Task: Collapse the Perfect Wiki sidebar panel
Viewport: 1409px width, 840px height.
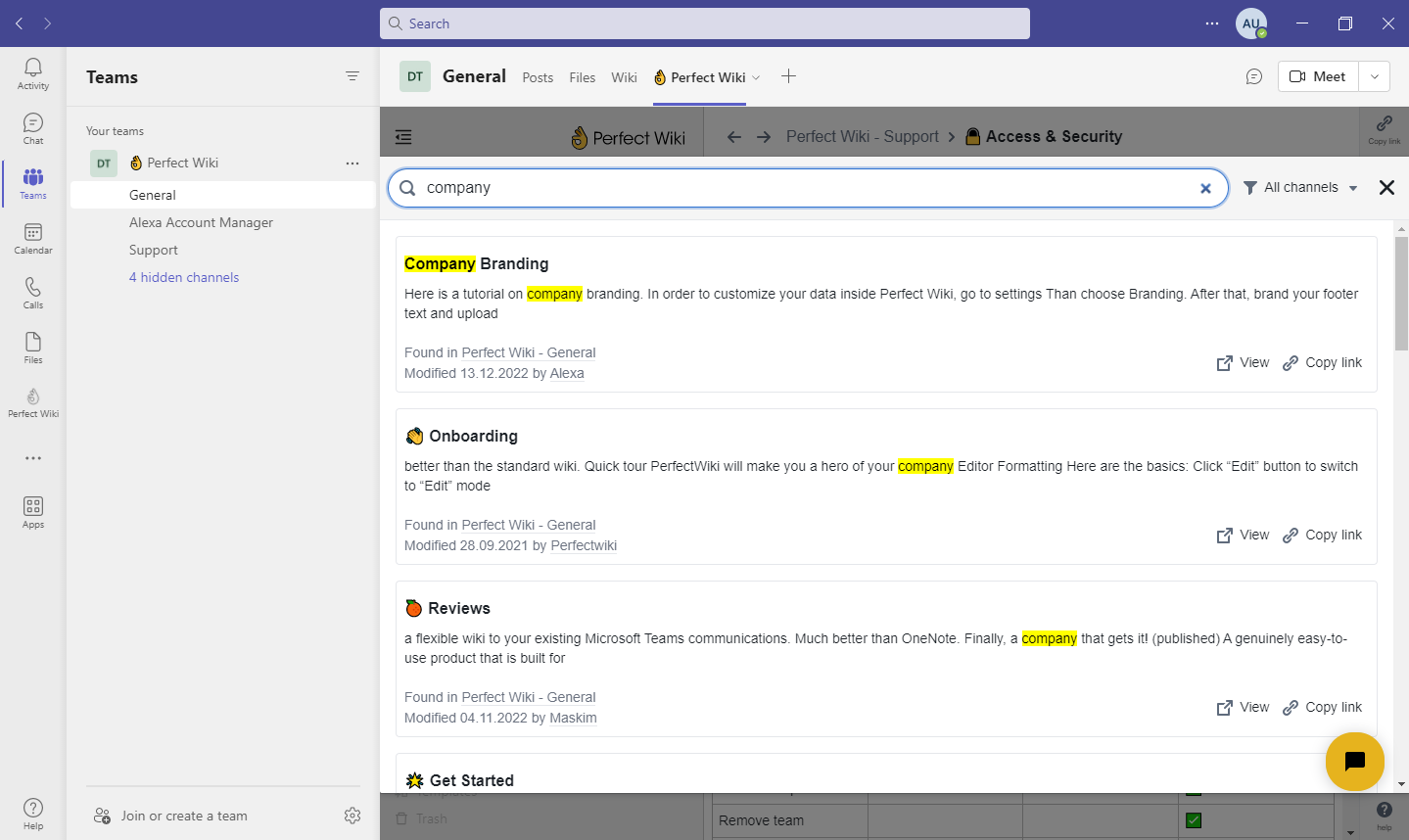Action: 402,136
